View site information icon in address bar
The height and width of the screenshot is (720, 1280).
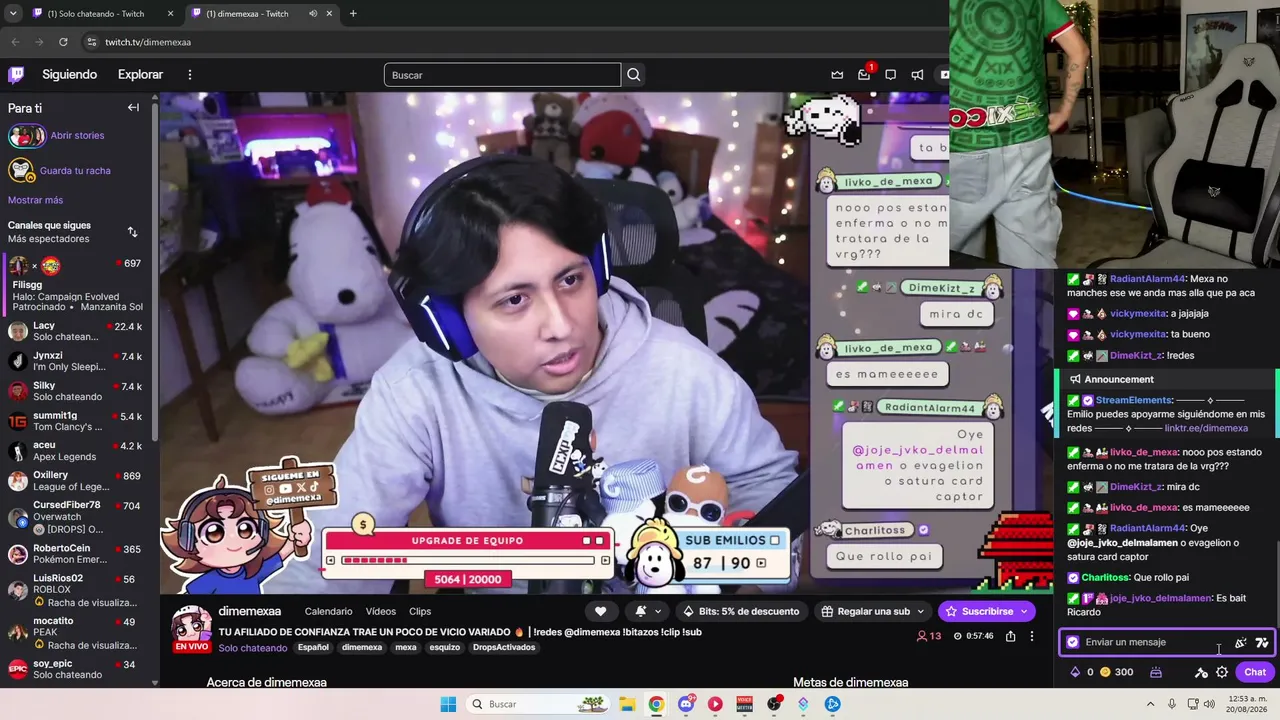tap(91, 42)
